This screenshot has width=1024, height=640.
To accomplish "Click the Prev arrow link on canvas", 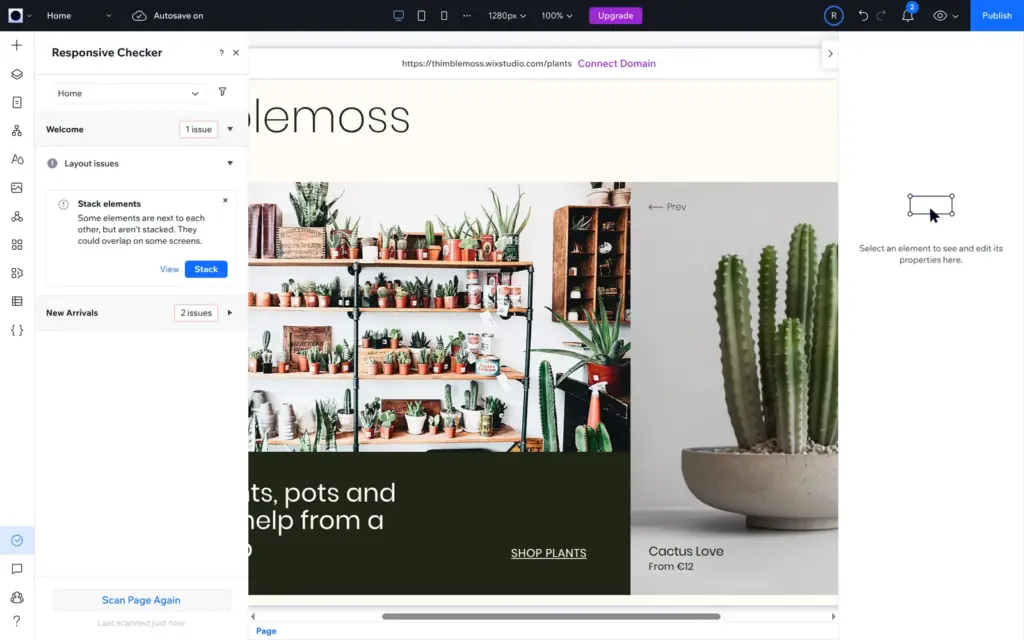I will pos(667,206).
